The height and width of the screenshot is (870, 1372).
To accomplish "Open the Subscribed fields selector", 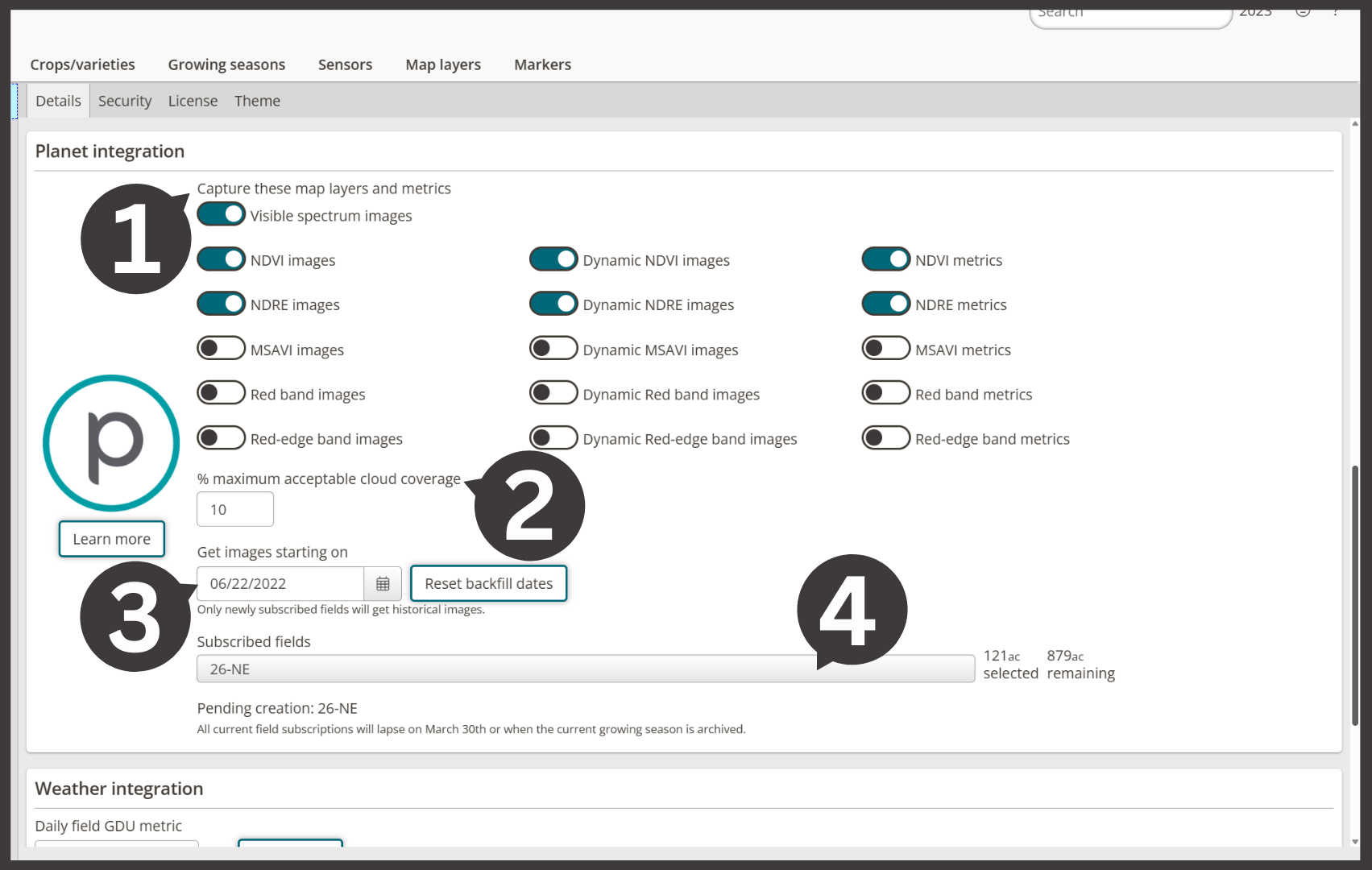I will point(586,669).
